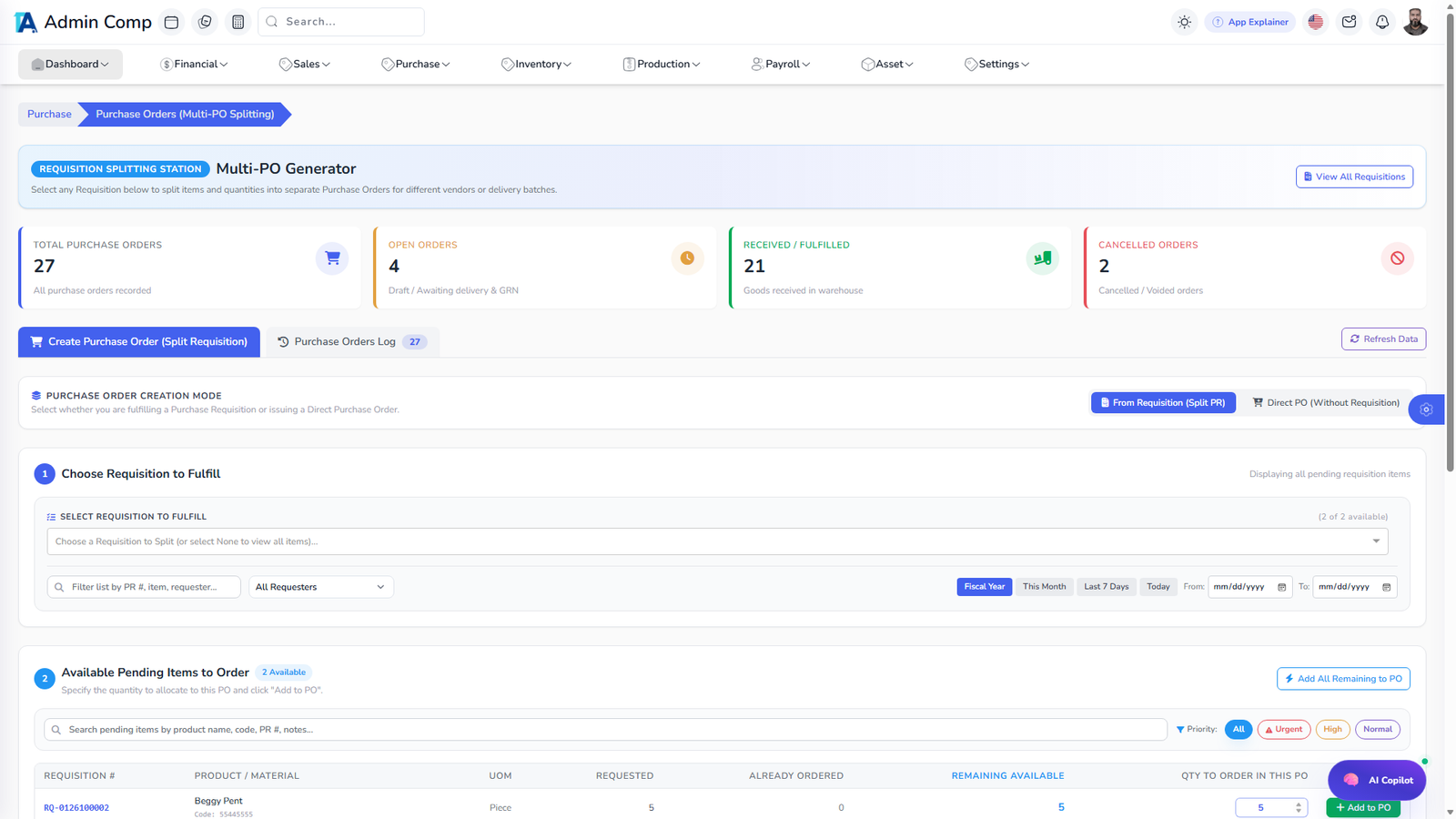Expand the Sales menu
The height and width of the screenshot is (819, 1456).
pos(305,64)
